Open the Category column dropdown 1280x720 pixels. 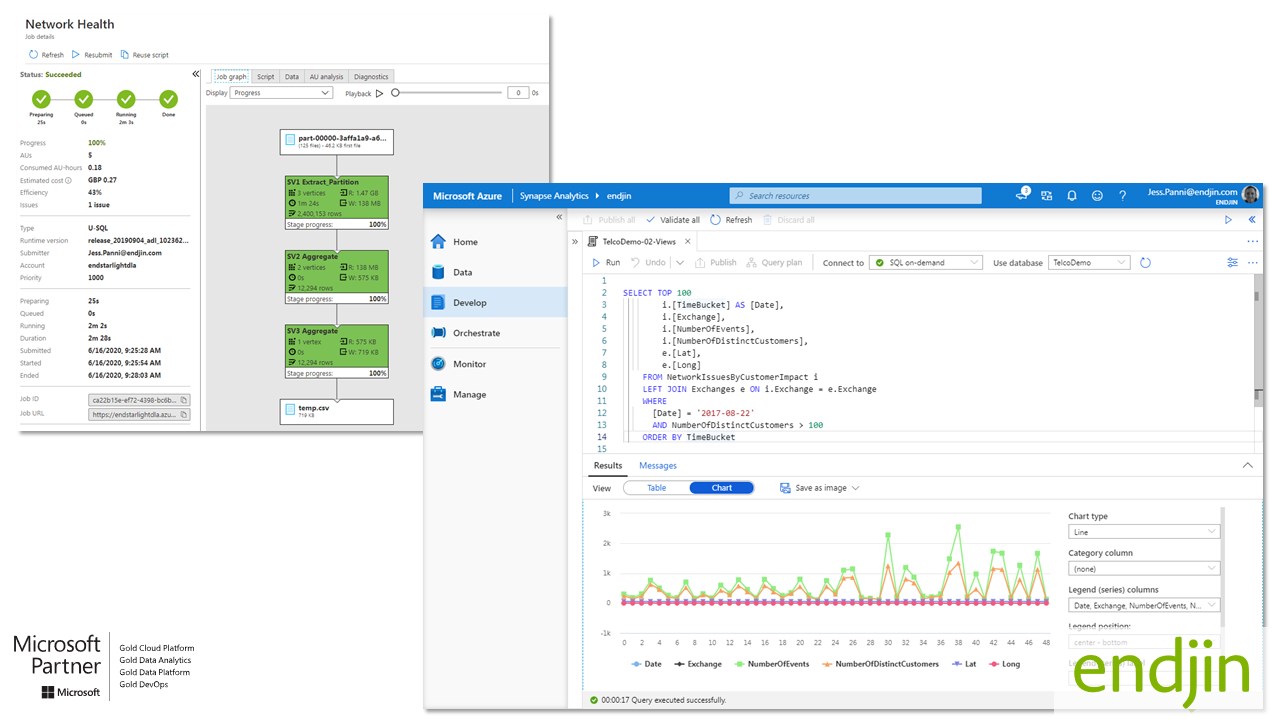[1144, 568]
